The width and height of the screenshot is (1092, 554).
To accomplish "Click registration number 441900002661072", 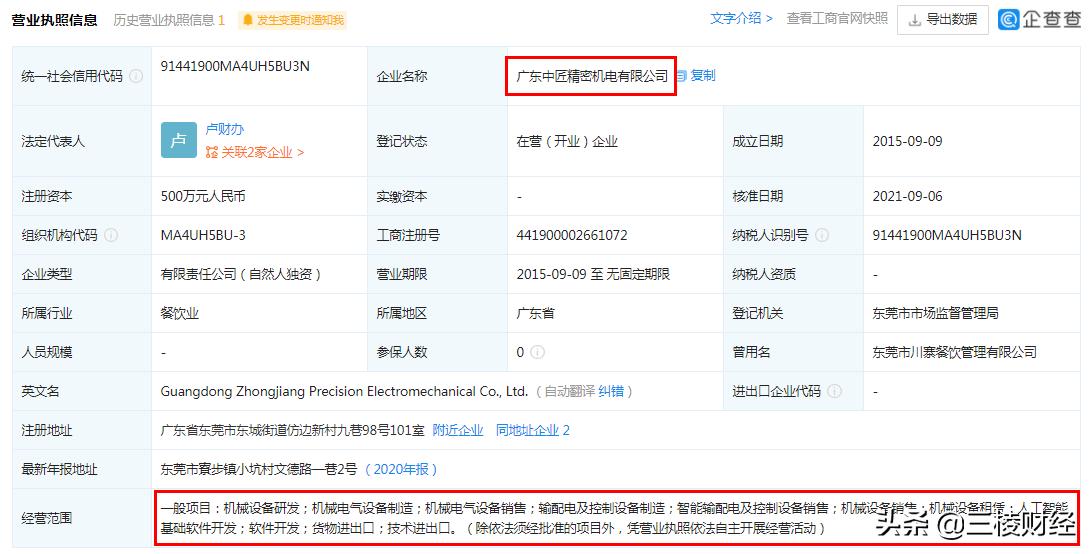I will 572,236.
